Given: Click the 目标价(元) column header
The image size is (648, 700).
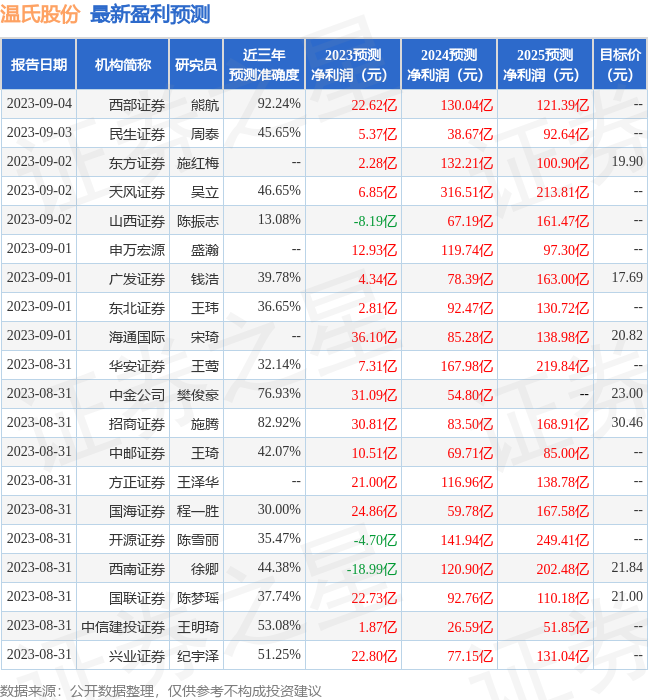Looking at the screenshot, I should 620,65.
